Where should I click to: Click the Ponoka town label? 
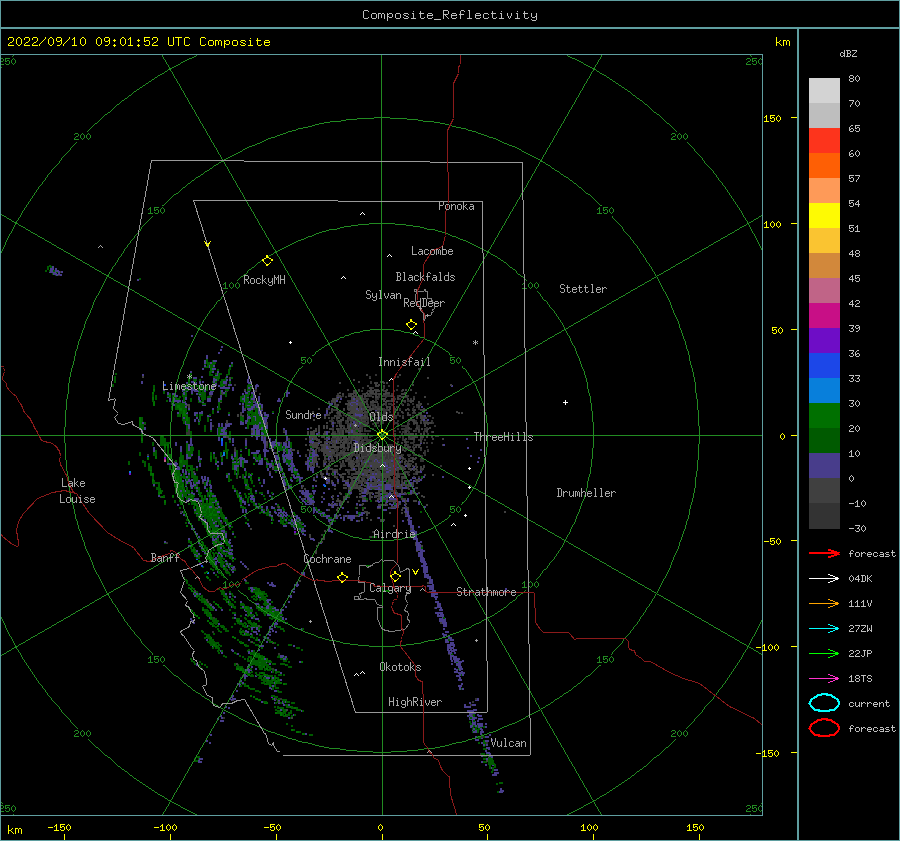pos(456,206)
